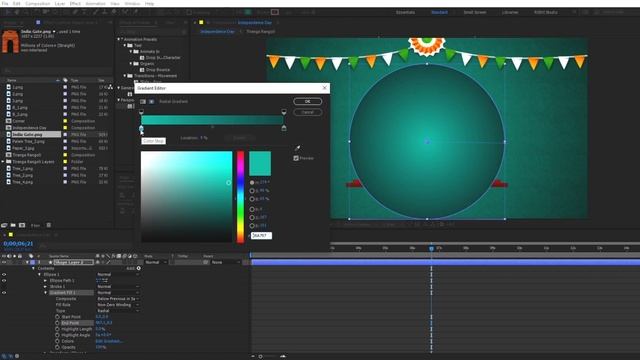Image resolution: width=640 pixels, height=360 pixels.
Task: Expand Tiranga Rangoli Layers folder in Project
Action: click(3, 162)
